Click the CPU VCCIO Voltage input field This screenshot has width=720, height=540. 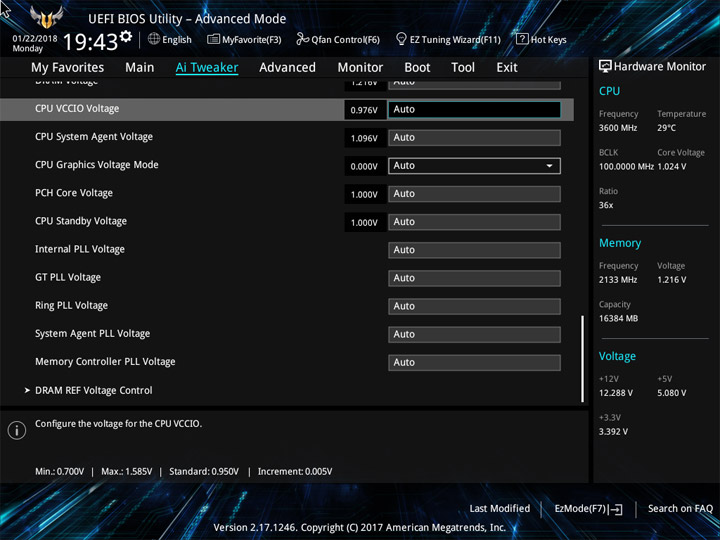pyautogui.click(x=474, y=110)
